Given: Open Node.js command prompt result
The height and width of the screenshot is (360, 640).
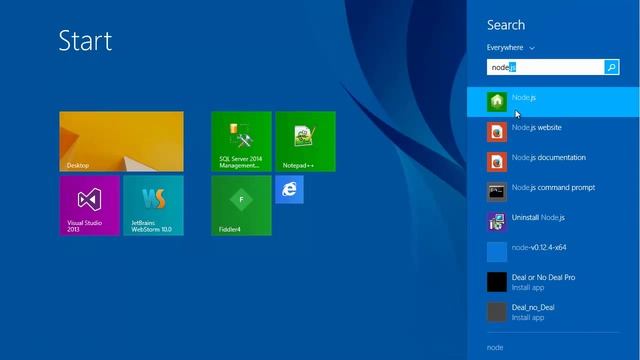Looking at the screenshot, I should tap(553, 192).
